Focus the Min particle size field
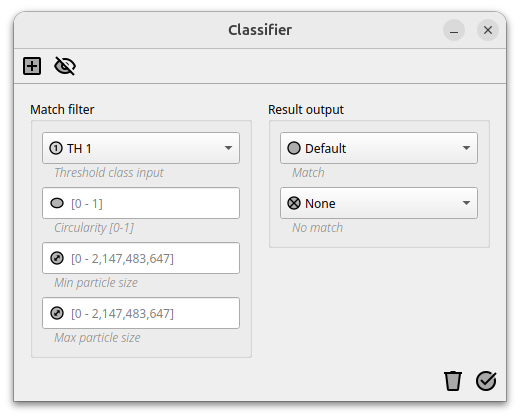Viewport: 520px width, 418px height. (x=141, y=258)
